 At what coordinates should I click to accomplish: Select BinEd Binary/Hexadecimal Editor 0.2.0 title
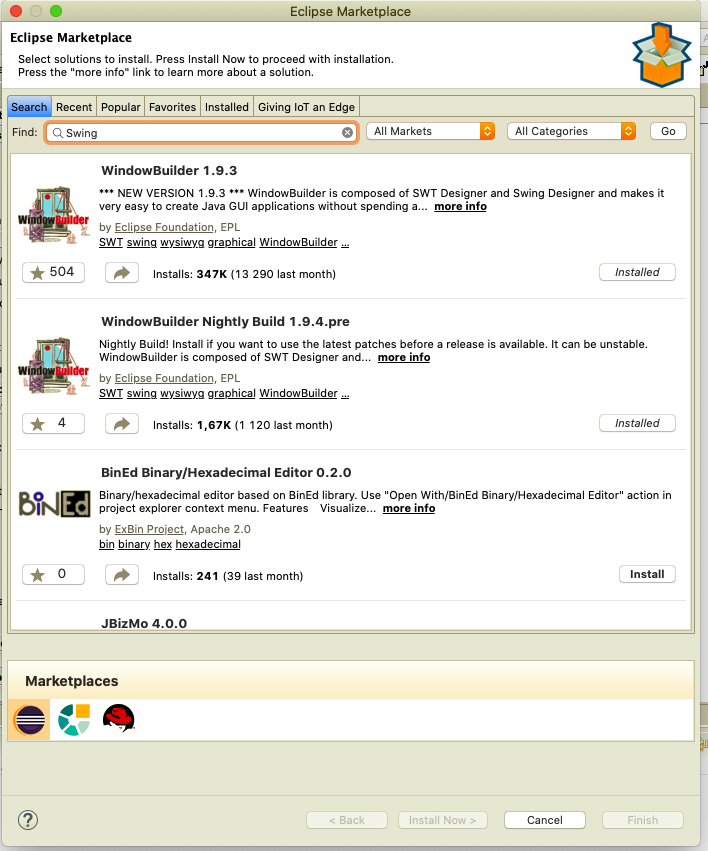tap(226, 472)
